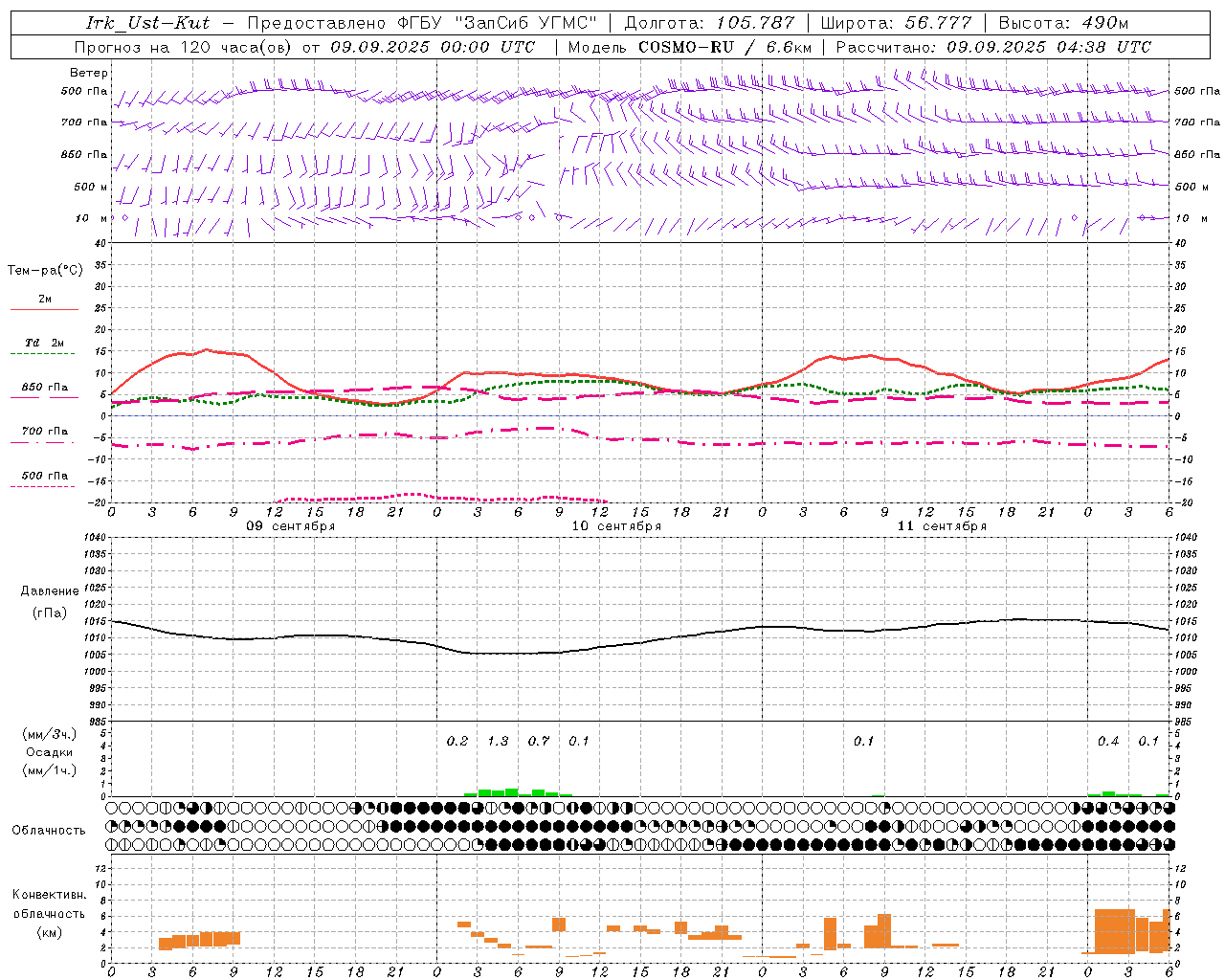
Task: Click the 0.7 precipitation amount
Action: coord(539,741)
